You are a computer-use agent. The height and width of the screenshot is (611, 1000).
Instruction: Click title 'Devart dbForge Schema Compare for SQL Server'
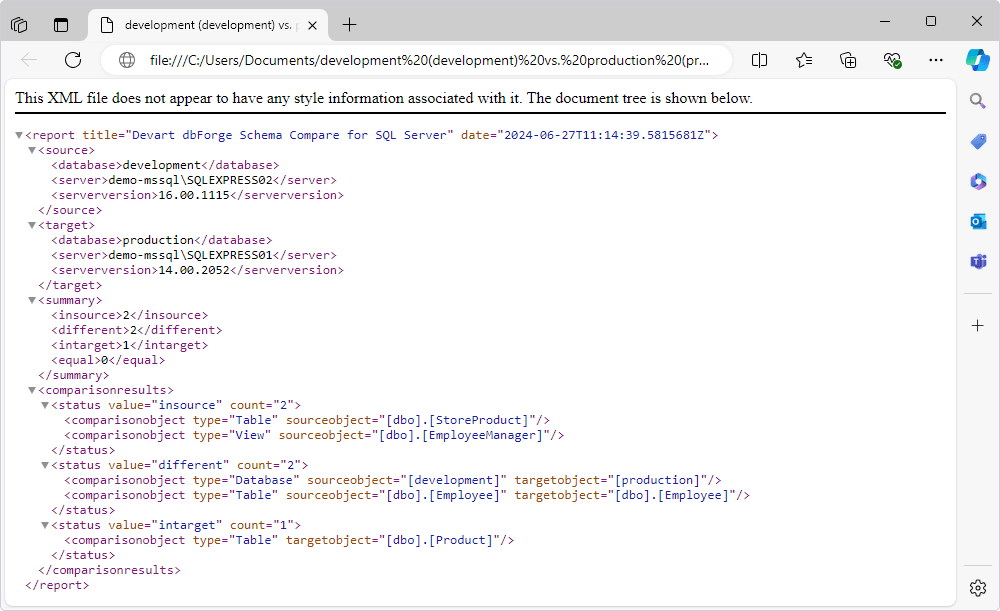point(290,135)
